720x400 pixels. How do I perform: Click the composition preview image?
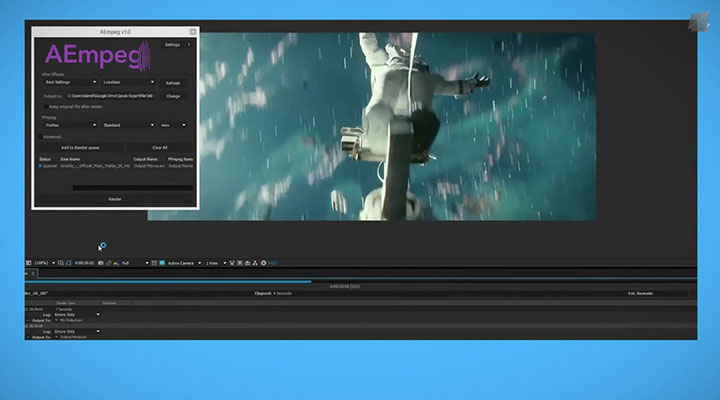click(371, 126)
